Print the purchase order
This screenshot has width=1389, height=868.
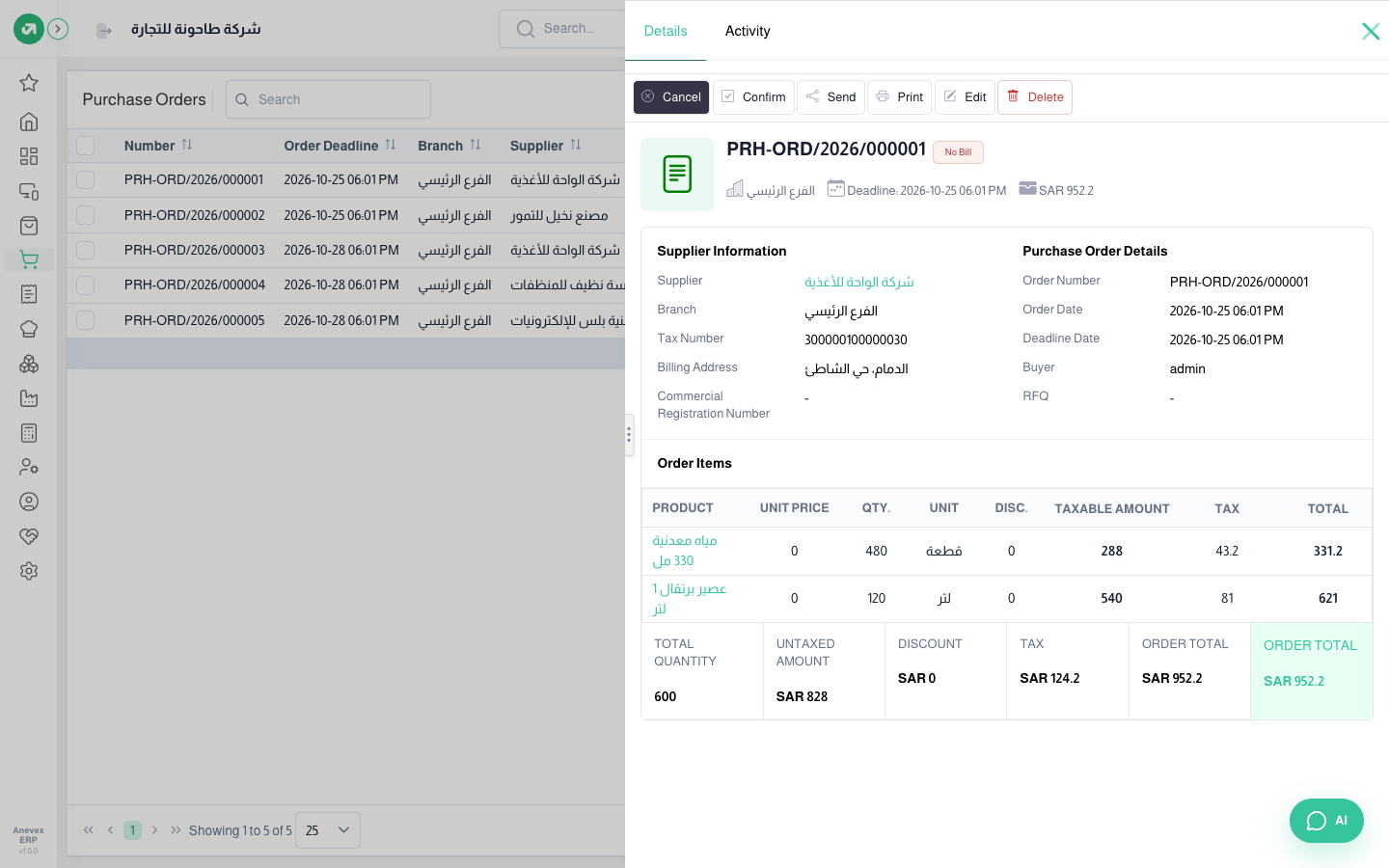[900, 97]
